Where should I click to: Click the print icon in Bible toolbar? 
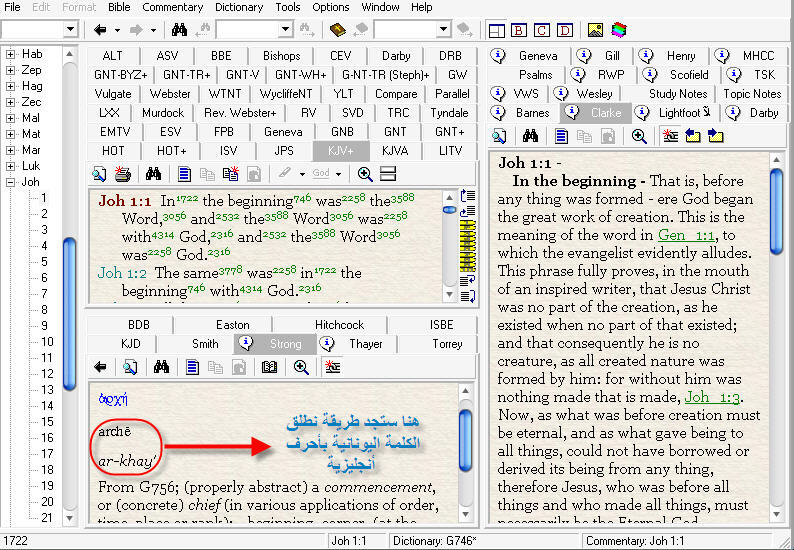tap(123, 174)
